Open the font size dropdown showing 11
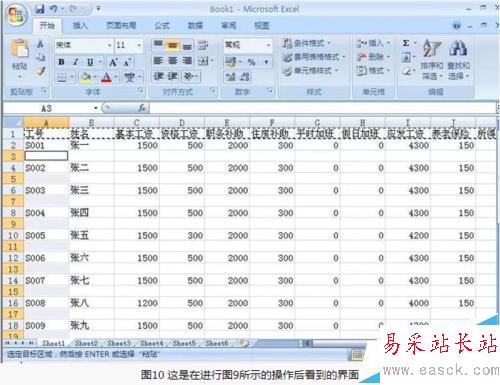Screen dimensions: 500x385 pyautogui.click(x=139, y=45)
